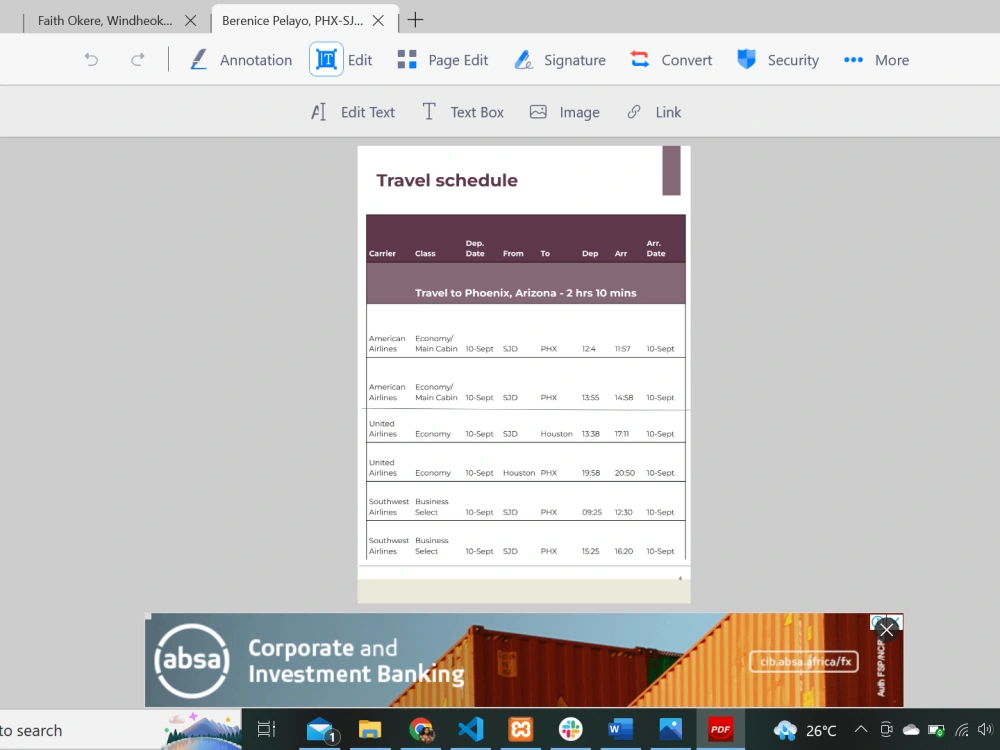Undo the last action
1000x750 pixels.
coord(91,60)
